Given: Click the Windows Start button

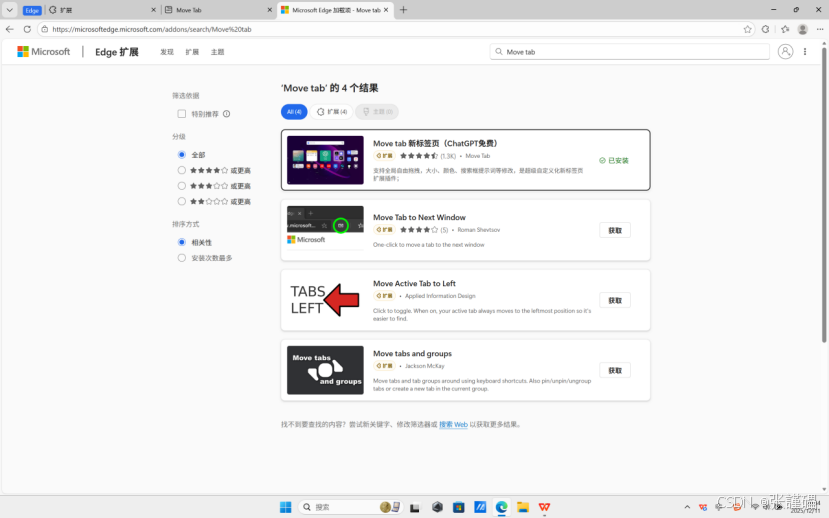Looking at the screenshot, I should [285, 507].
